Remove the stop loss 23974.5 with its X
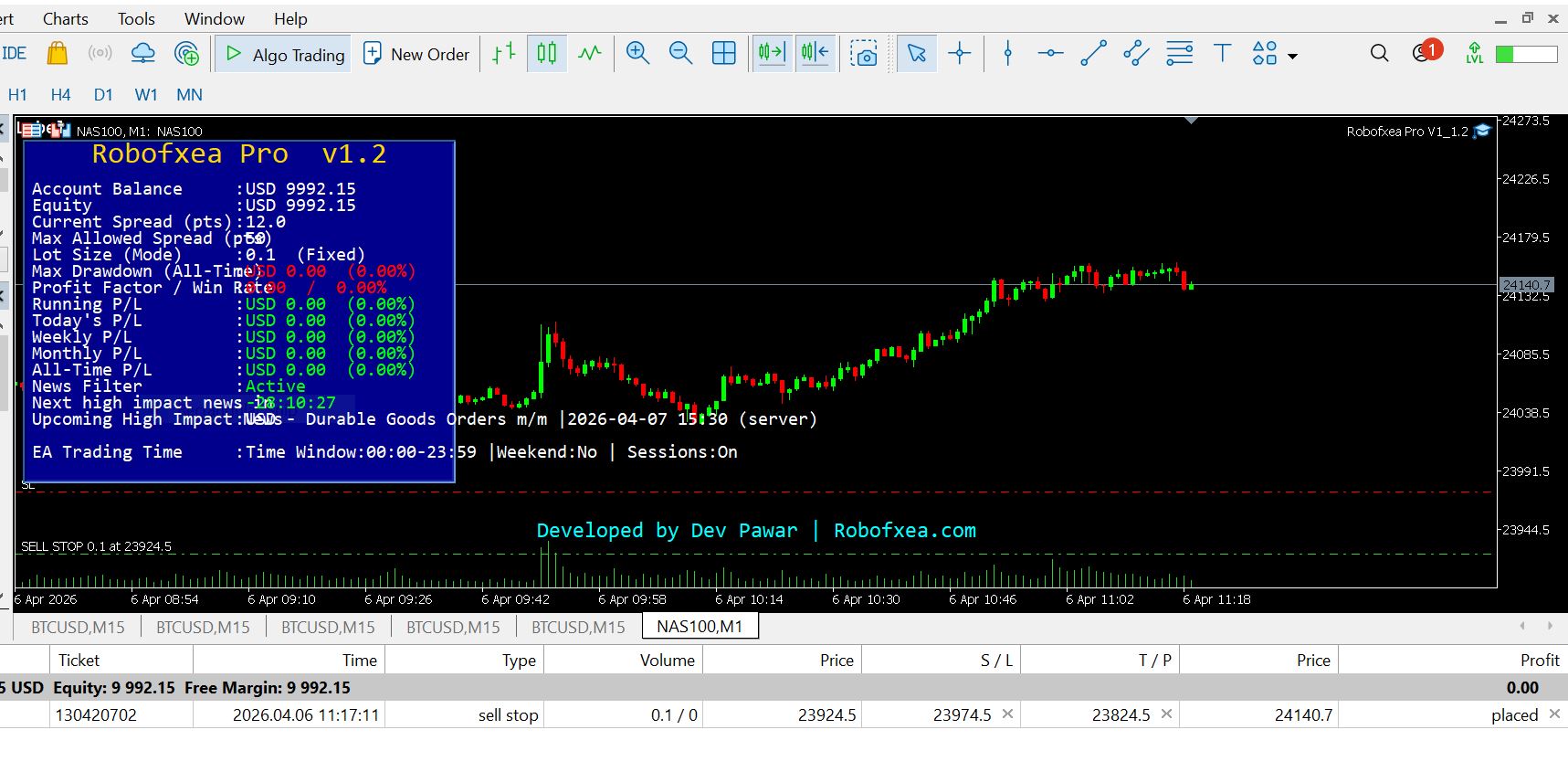Viewport: 1568px width, 772px height. point(1007,714)
